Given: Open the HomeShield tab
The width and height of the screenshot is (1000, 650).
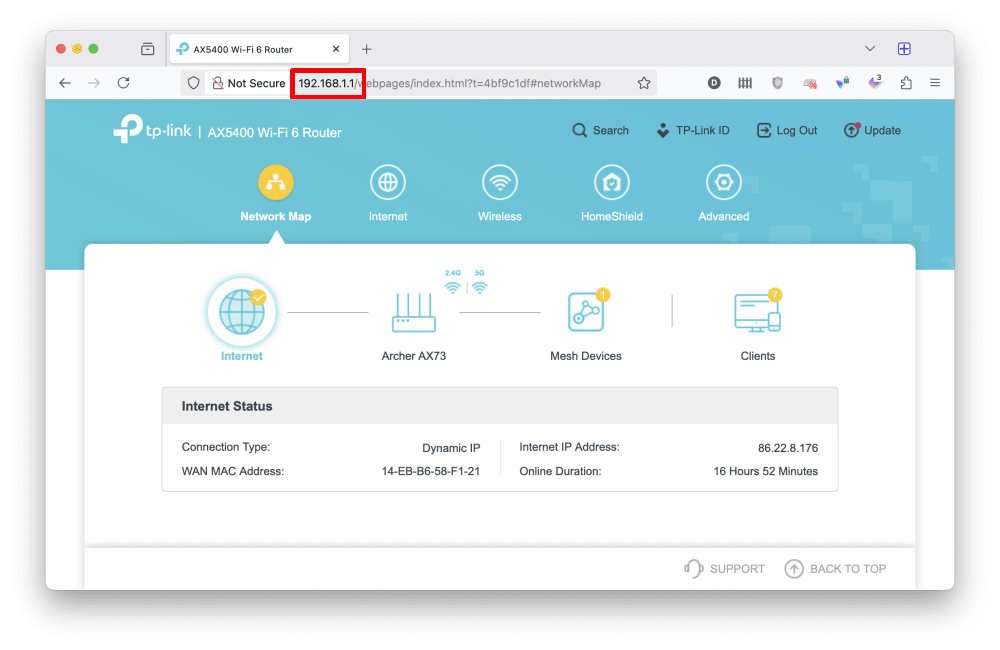Looking at the screenshot, I should click(612, 194).
